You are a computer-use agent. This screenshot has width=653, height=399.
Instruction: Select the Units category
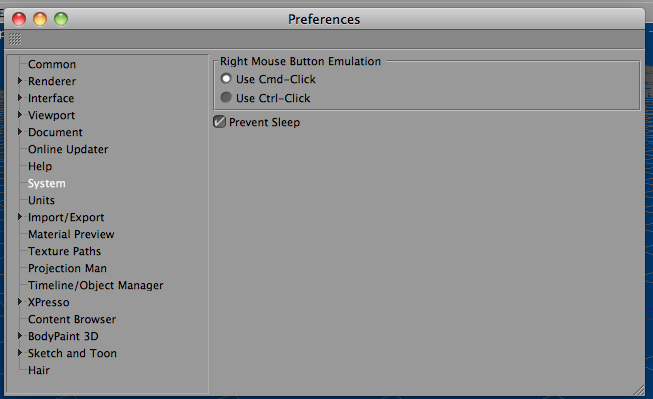(41, 200)
